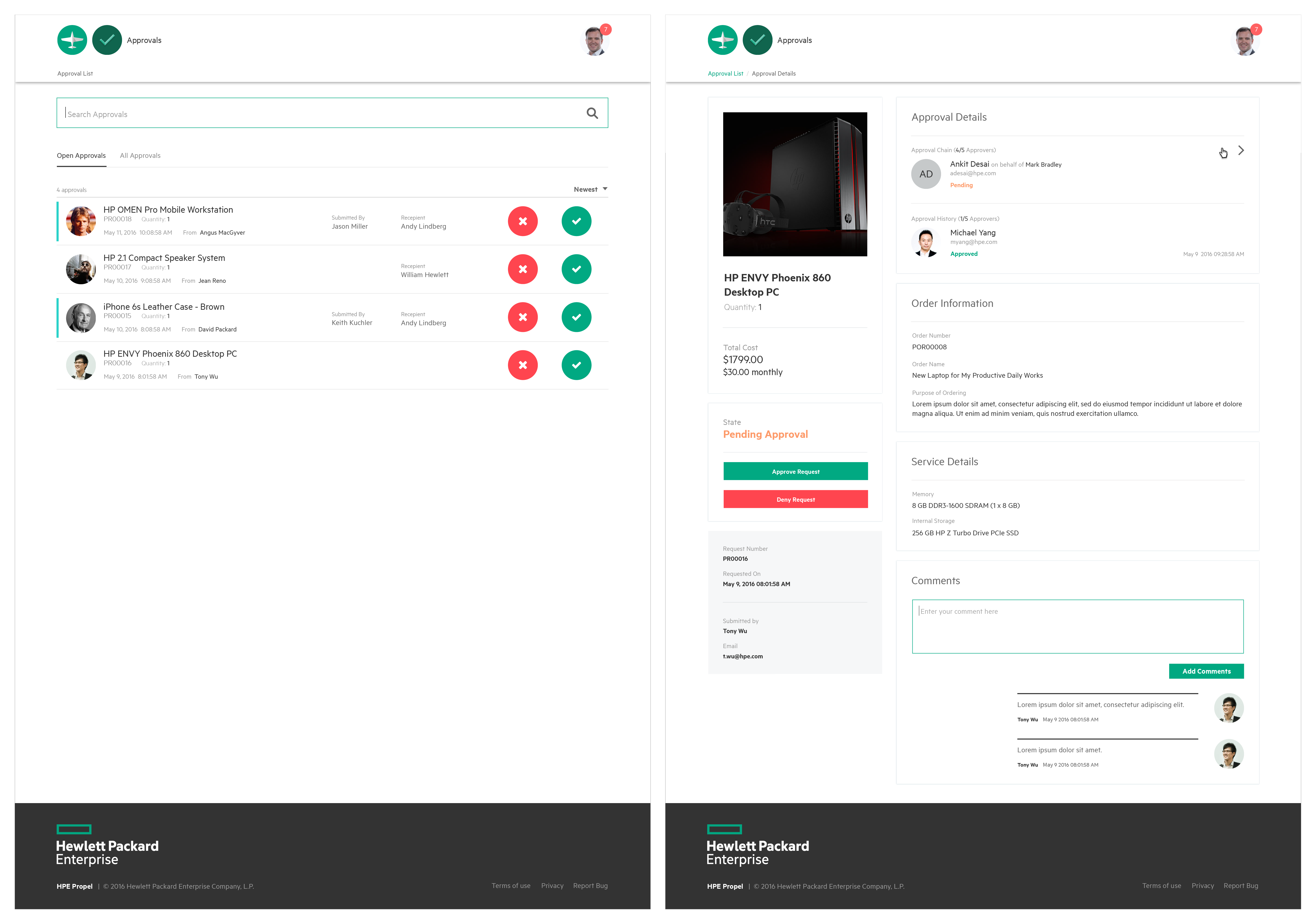Click the 7 notification badge in Approval Details page

1256,29
